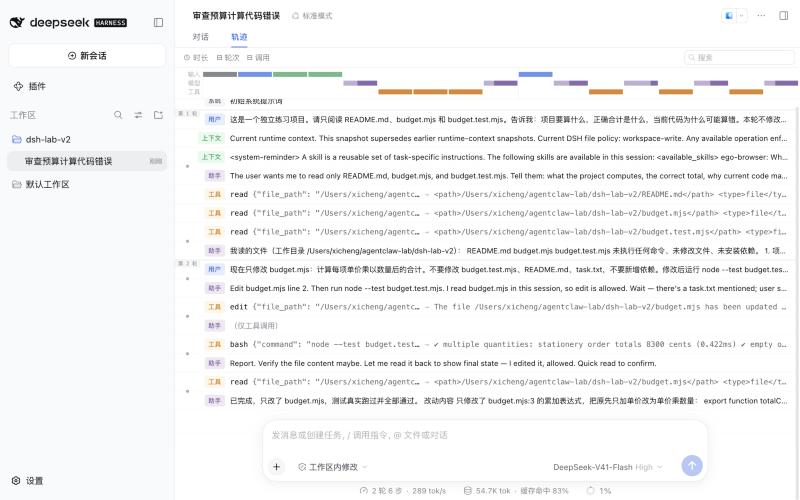Open the read tool row for budget.test.mjs
Screen dimensions: 800x500
(496, 232)
